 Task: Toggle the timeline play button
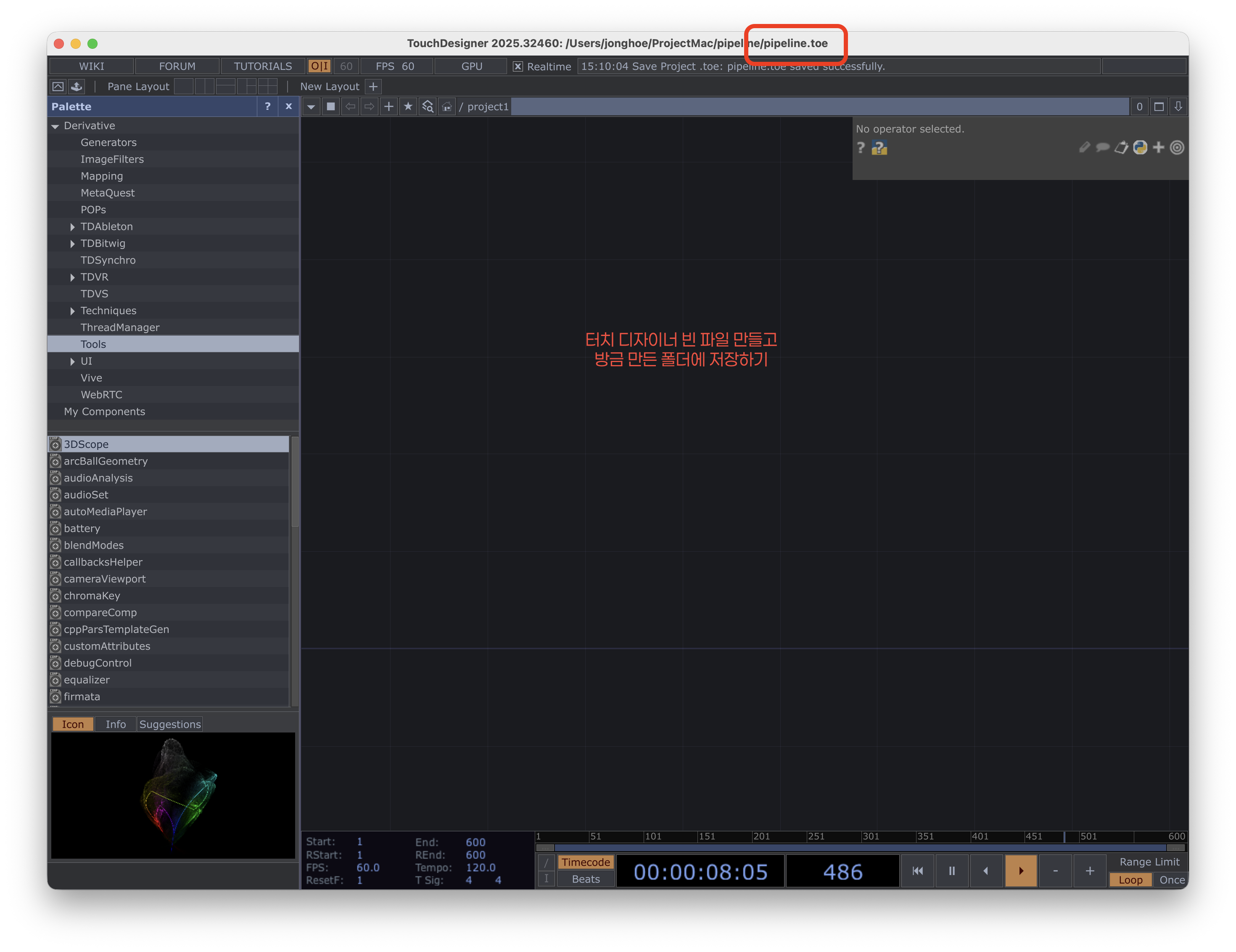[1021, 871]
